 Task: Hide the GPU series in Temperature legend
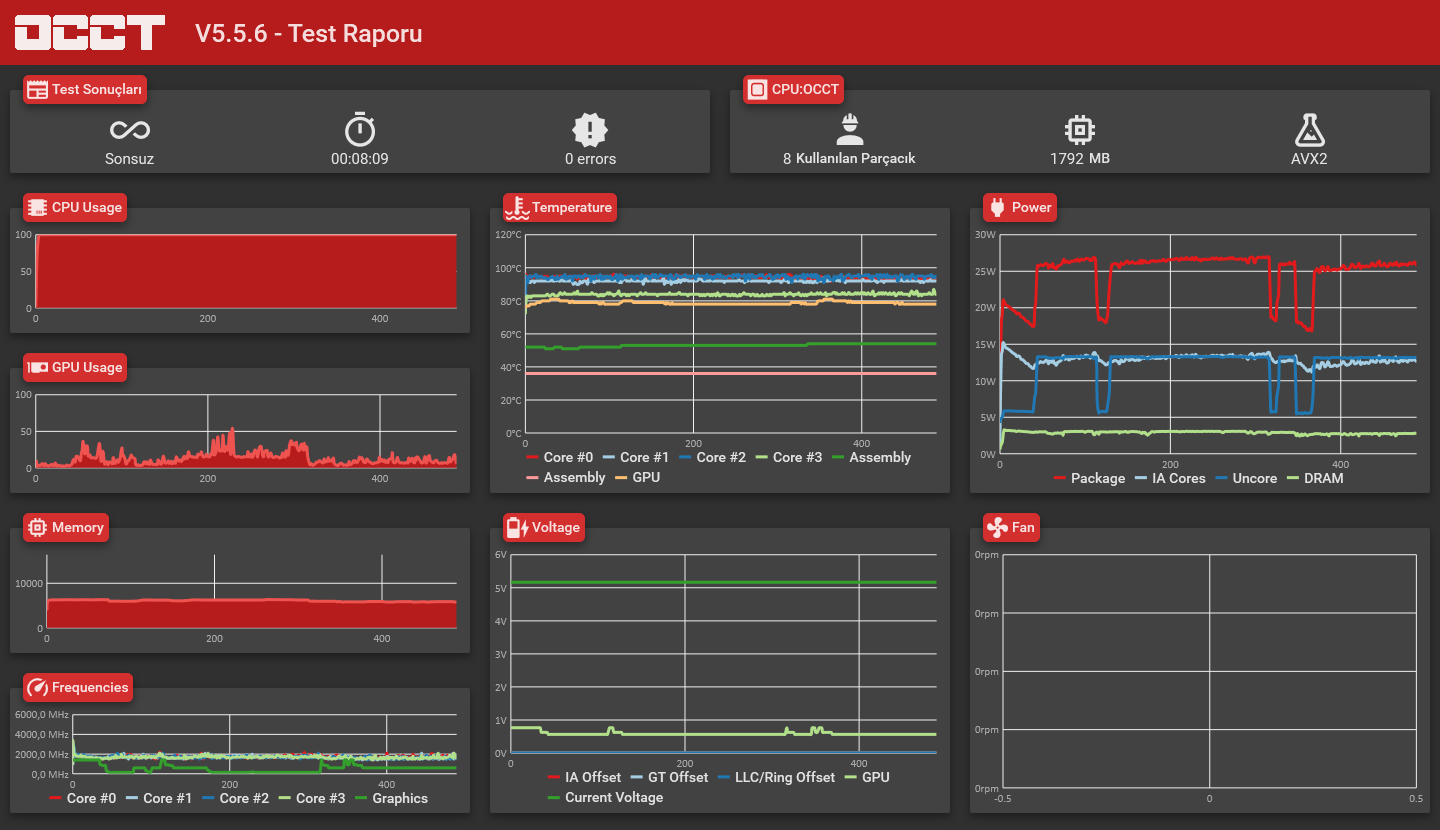[637, 477]
